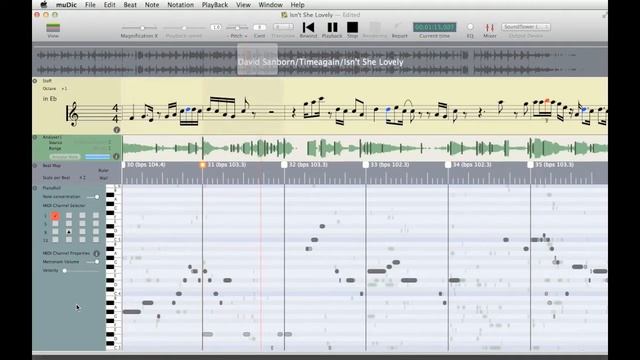Select beat marker 33 in Beat Map
The width and height of the screenshot is (640, 360).
(x=366, y=165)
